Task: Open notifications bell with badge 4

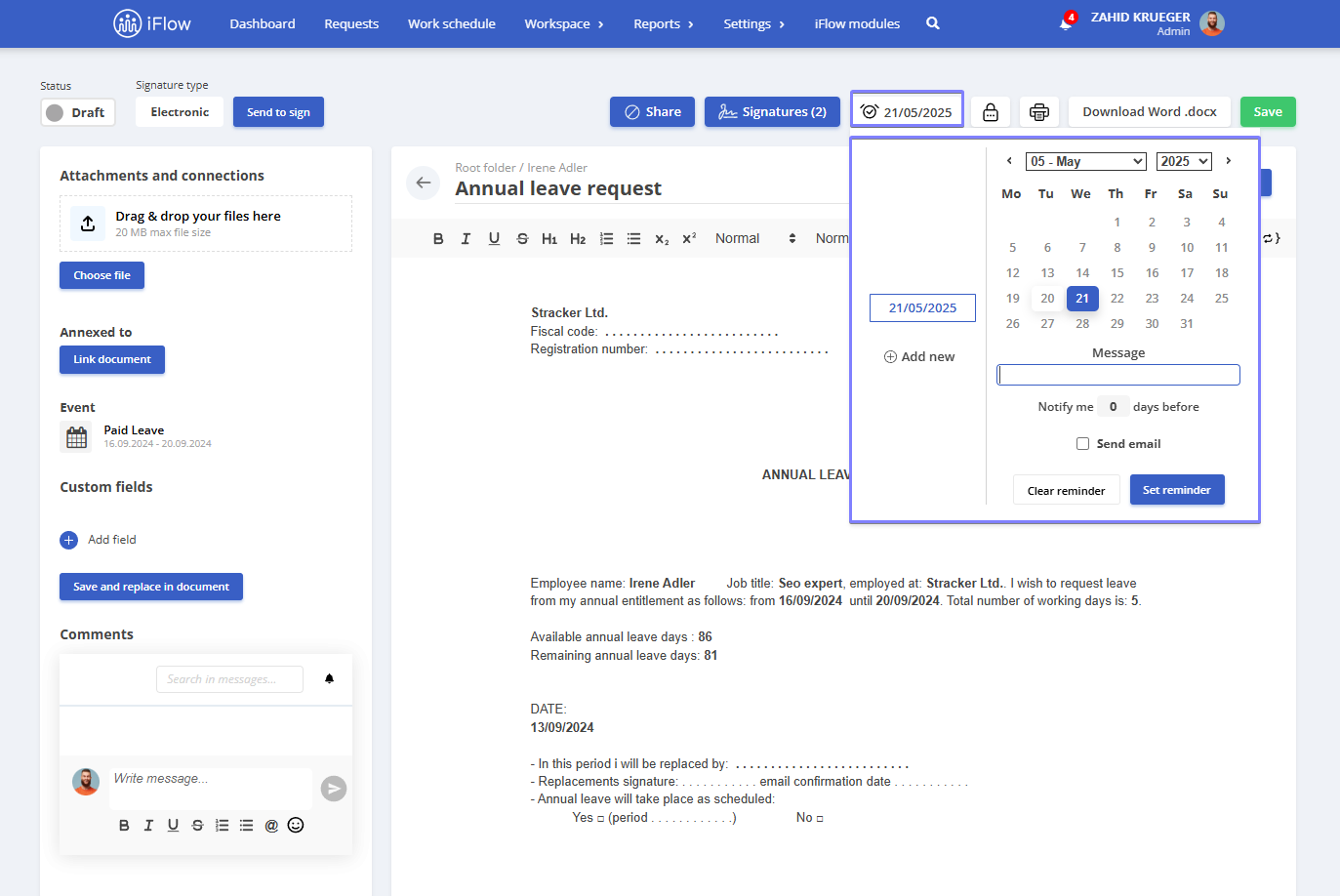Action: click(1066, 22)
